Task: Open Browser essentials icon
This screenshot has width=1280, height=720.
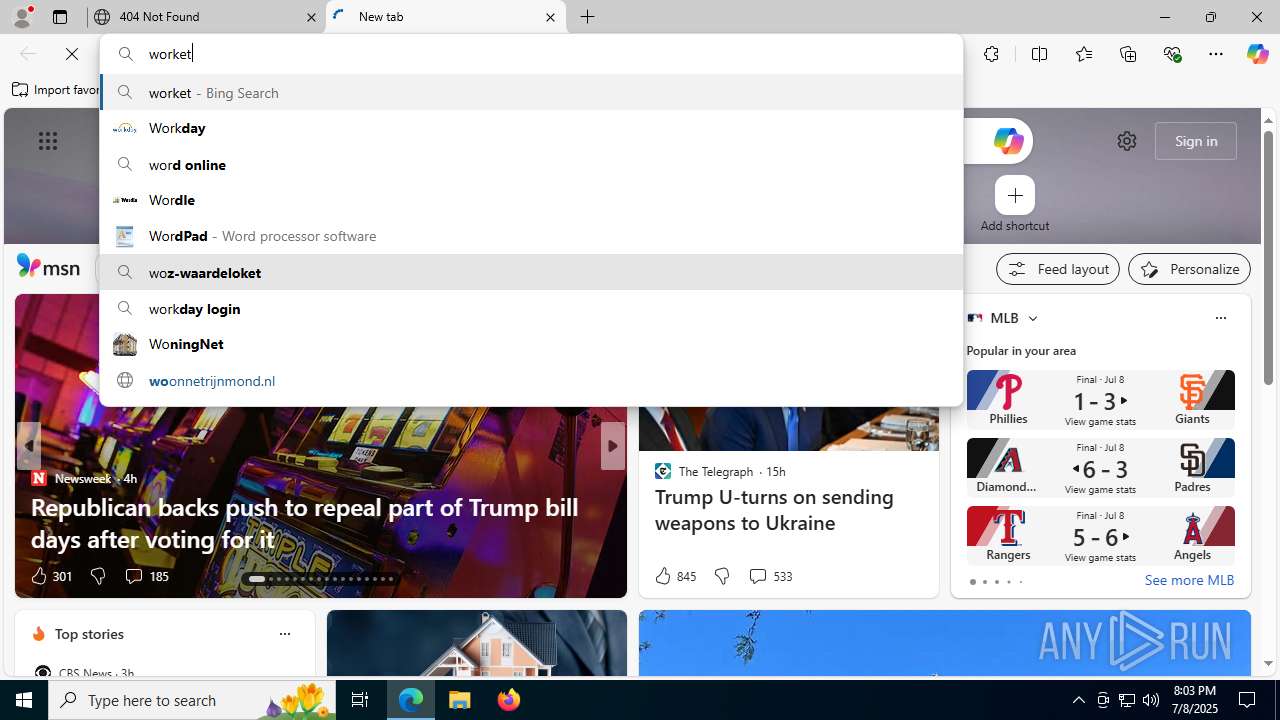Action: tap(1172, 54)
